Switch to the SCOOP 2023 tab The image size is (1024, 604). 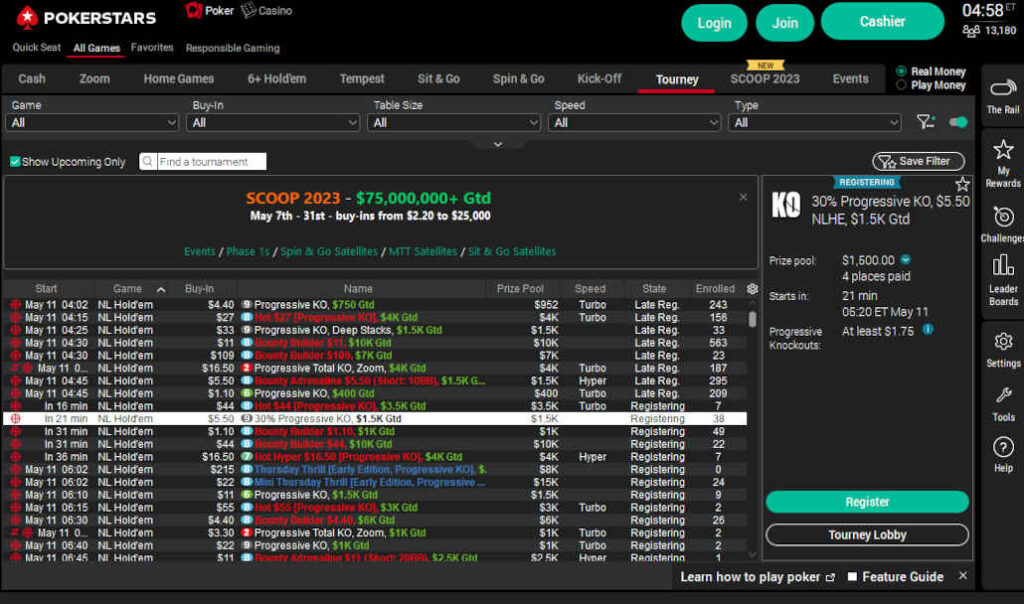(x=764, y=79)
